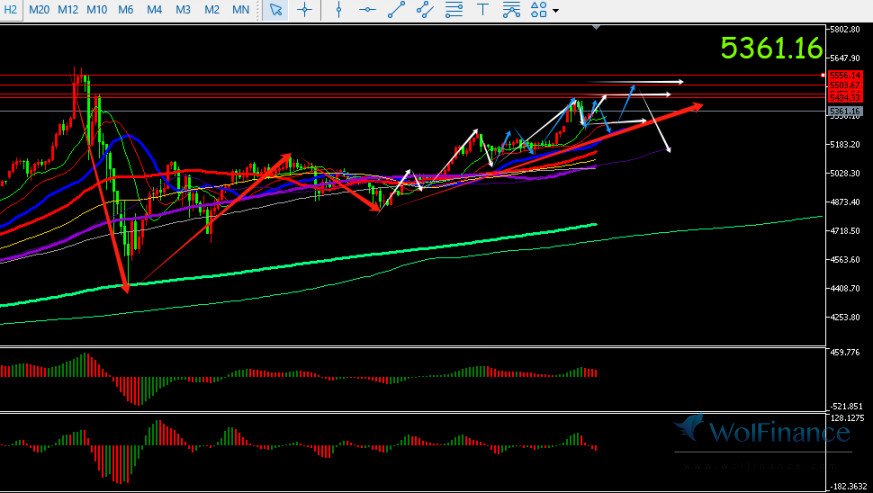Image resolution: width=873 pixels, height=493 pixels.
Task: Select the Fibonacci retracement tool
Action: 454,10
